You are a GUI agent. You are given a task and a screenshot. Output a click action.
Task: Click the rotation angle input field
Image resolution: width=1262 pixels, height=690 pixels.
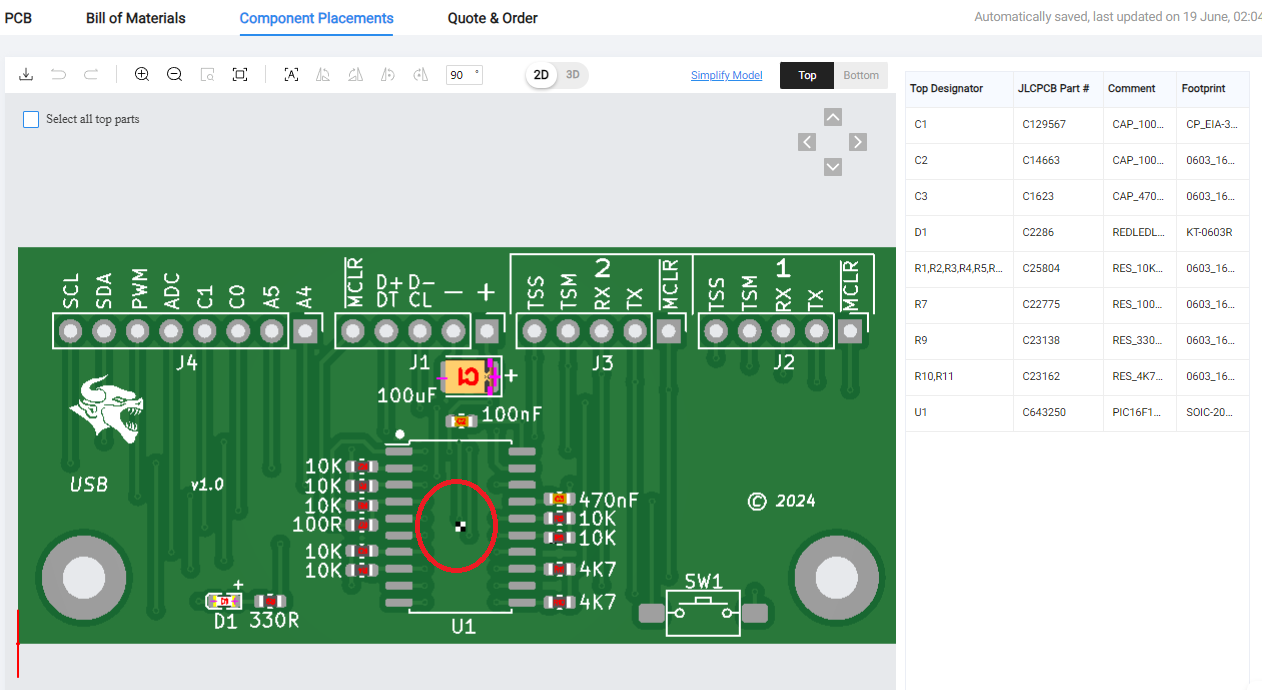pos(460,75)
